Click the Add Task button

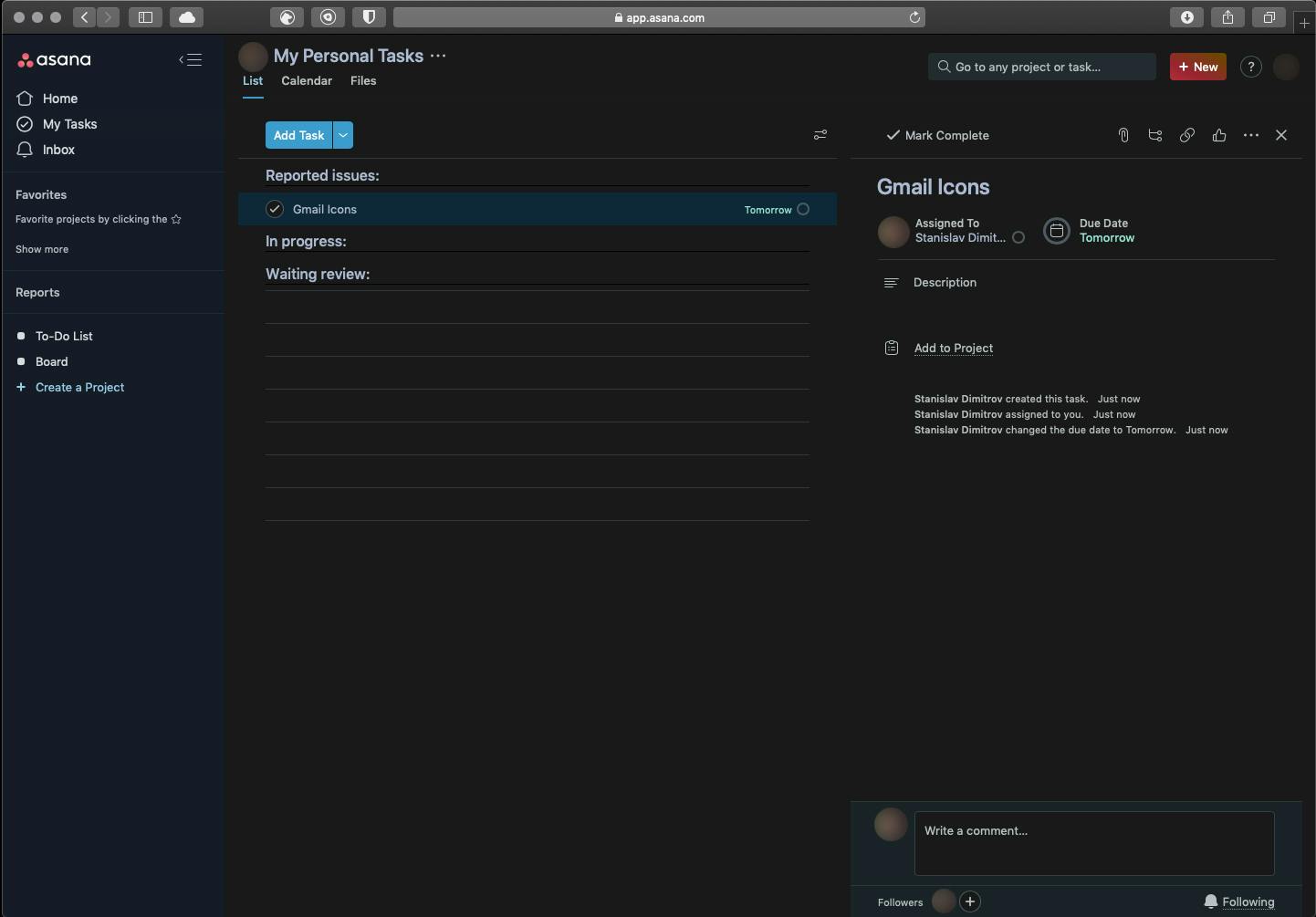(298, 135)
